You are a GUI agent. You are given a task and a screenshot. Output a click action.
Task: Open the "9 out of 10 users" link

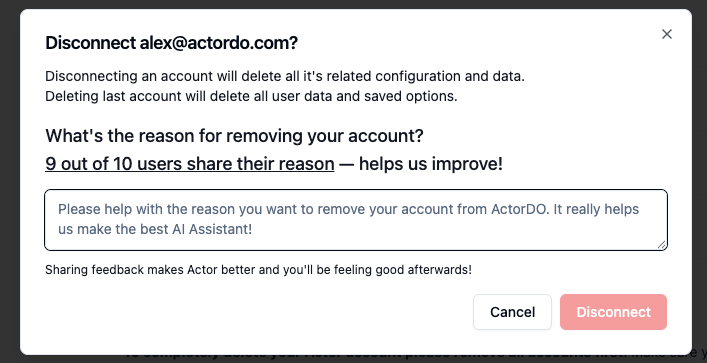pyautogui.click(x=189, y=164)
